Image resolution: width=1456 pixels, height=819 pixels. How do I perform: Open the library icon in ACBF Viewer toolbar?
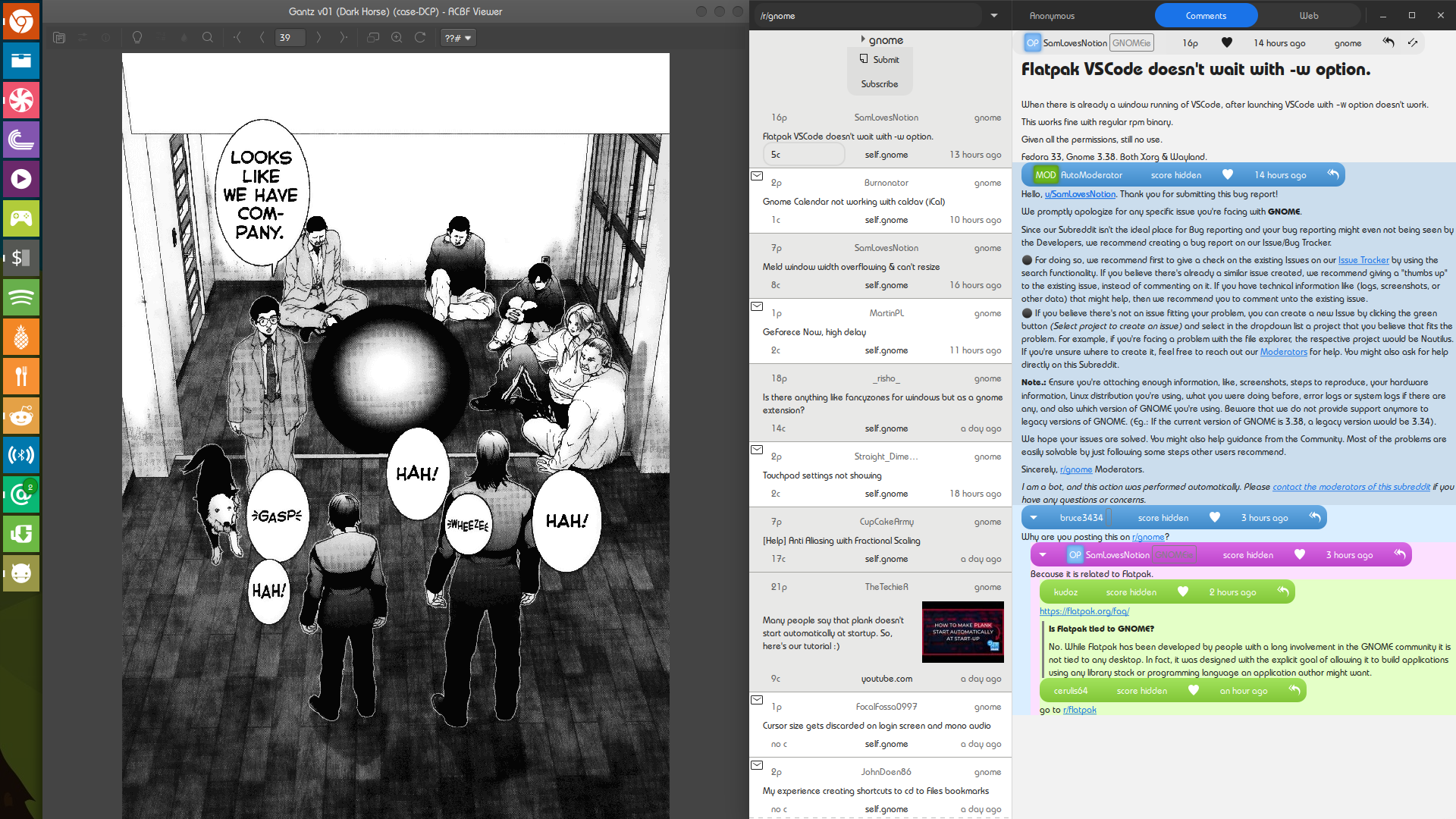(60, 37)
